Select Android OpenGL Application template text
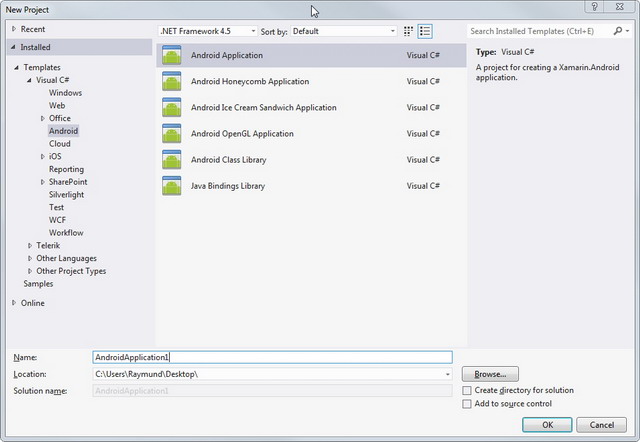 242,133
